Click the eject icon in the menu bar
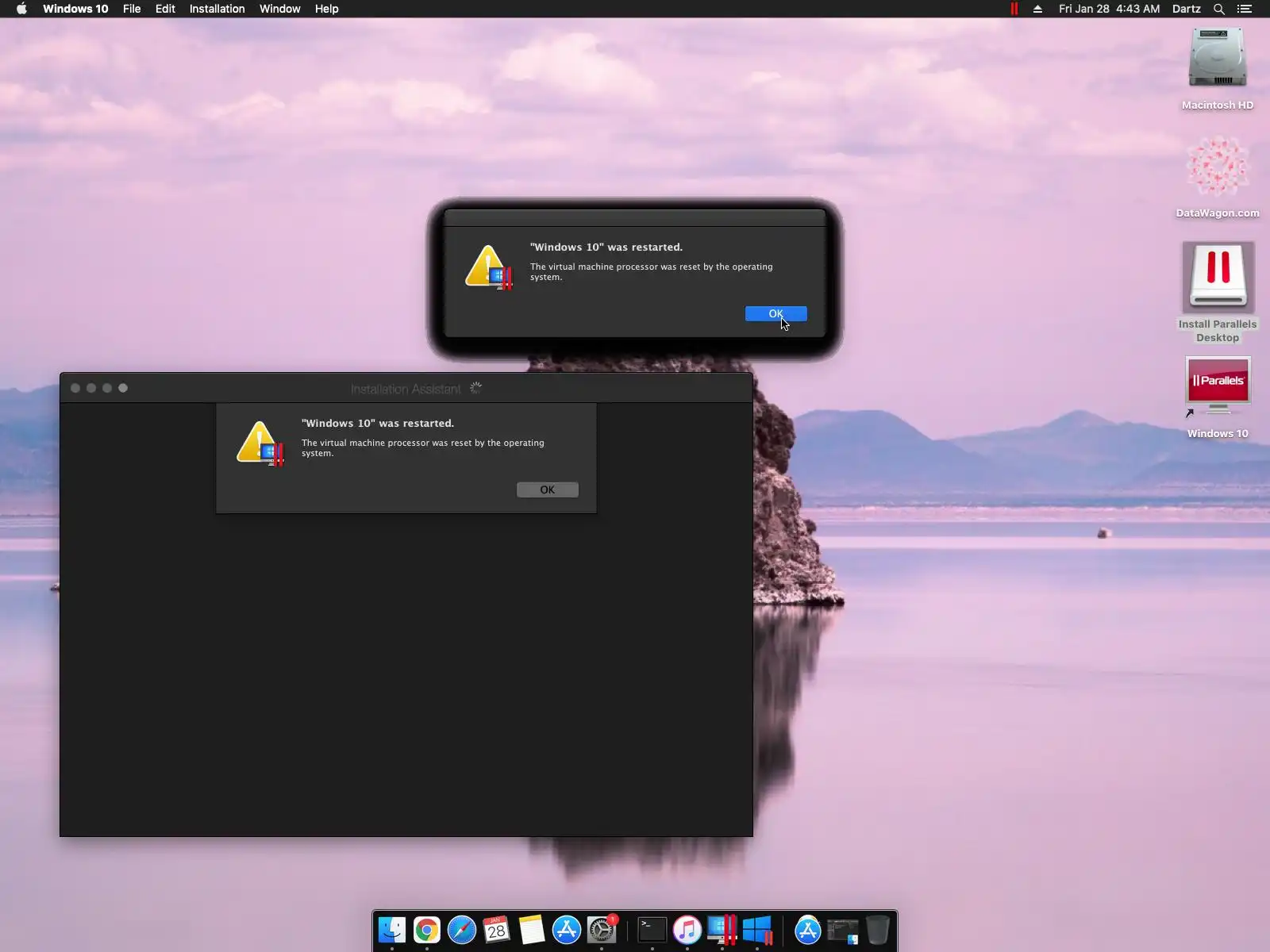 tap(1037, 9)
